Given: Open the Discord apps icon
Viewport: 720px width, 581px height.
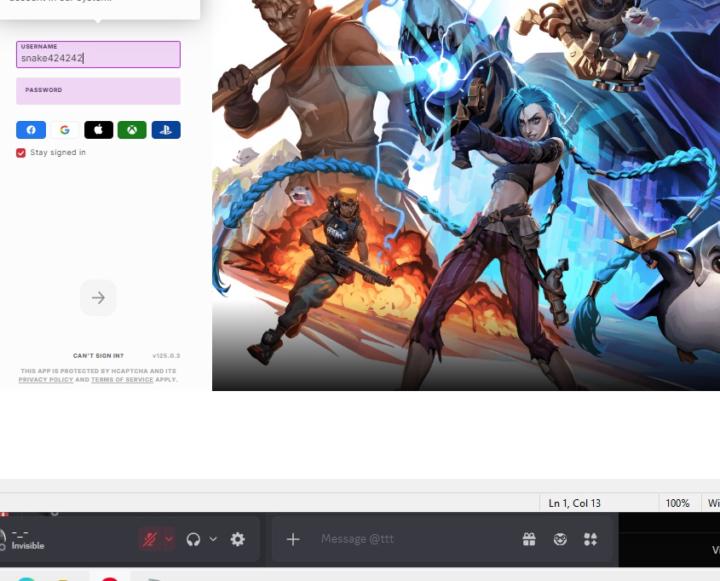Looking at the screenshot, I should tap(591, 539).
